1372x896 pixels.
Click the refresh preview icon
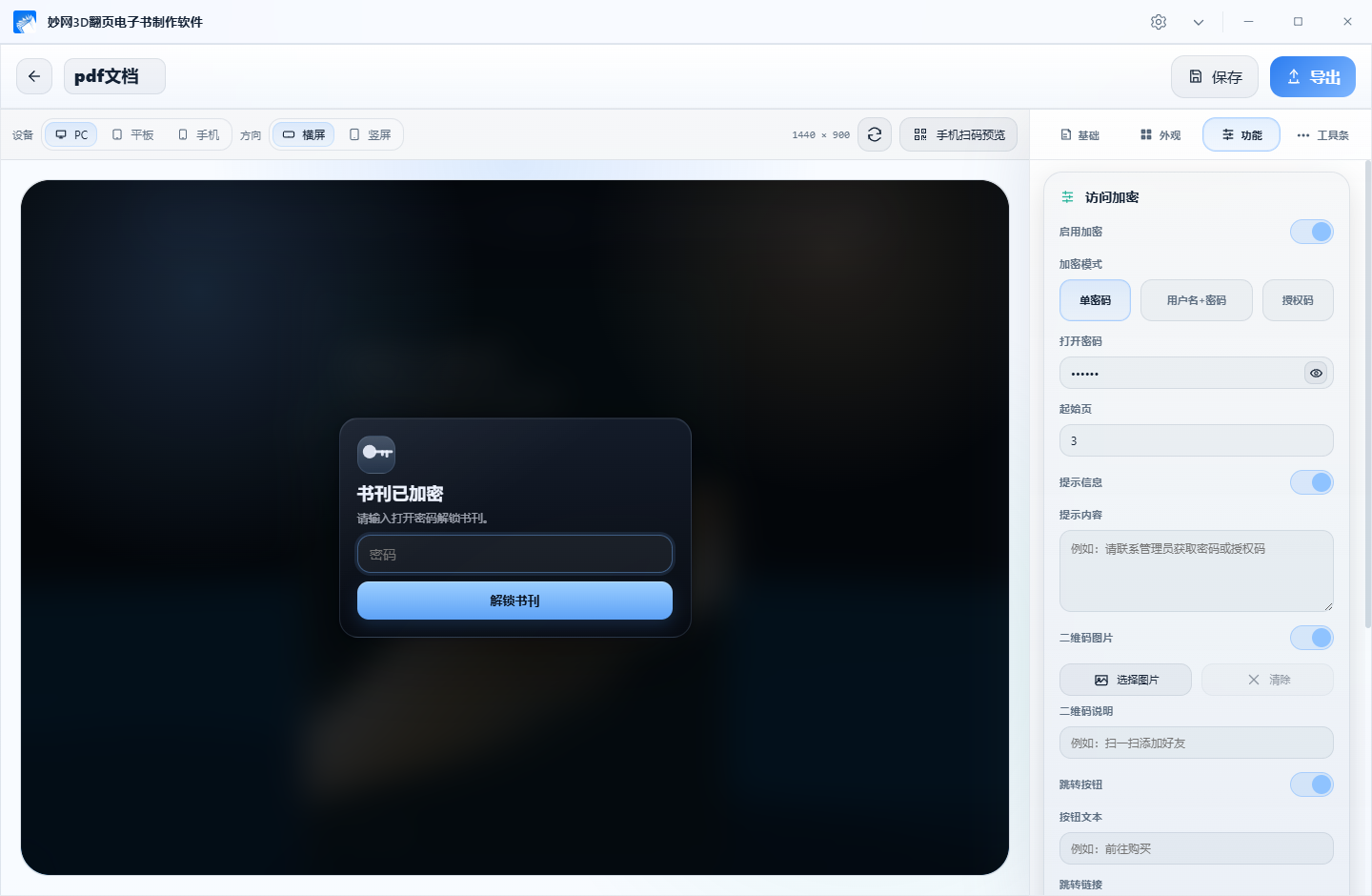[x=875, y=134]
